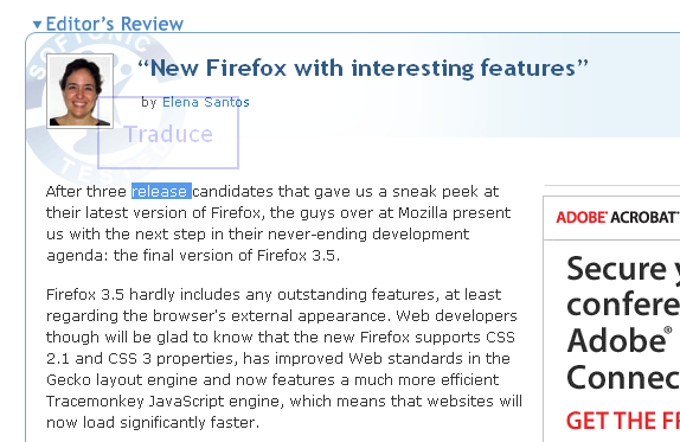
Task: Click the "New Firefox with interesting features" title
Action: tap(364, 68)
